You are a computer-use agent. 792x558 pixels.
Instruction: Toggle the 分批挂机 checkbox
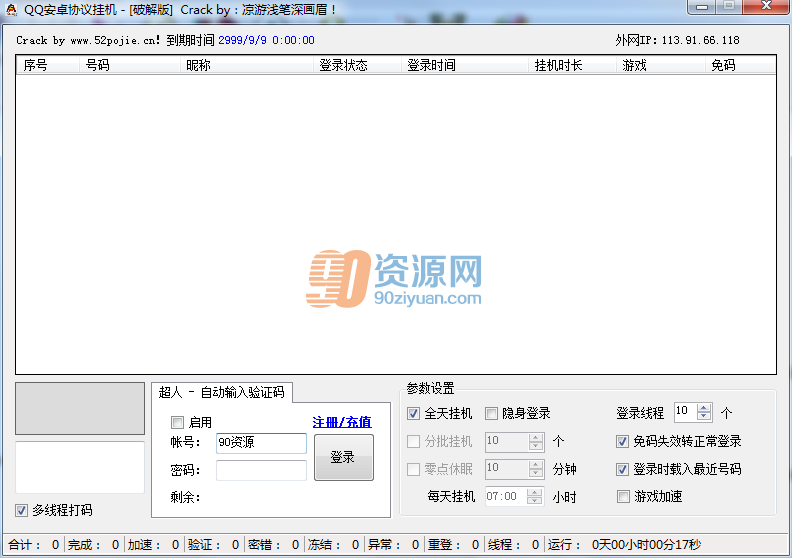tap(413, 441)
